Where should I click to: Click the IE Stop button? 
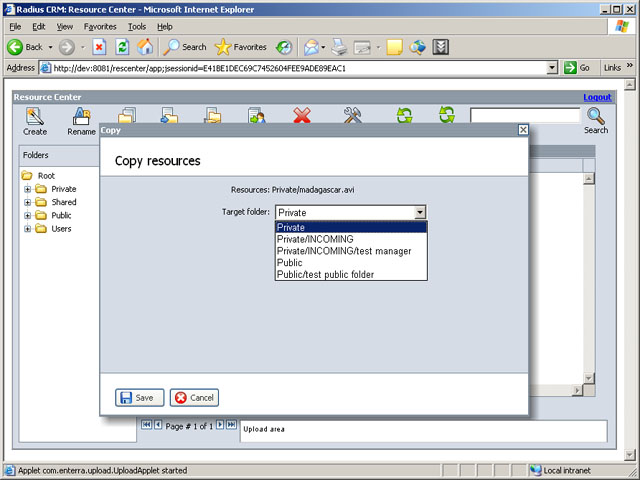(x=99, y=47)
